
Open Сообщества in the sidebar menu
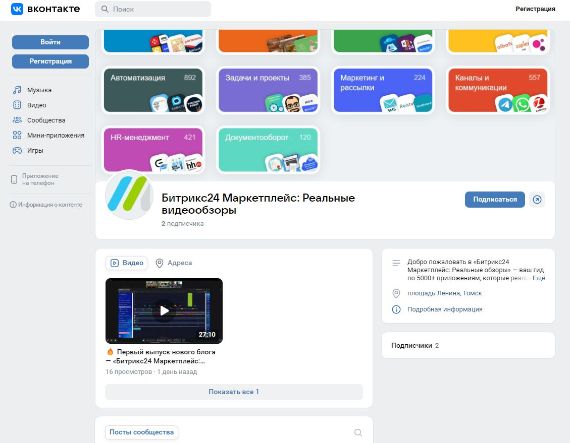pyautogui.click(x=46, y=120)
